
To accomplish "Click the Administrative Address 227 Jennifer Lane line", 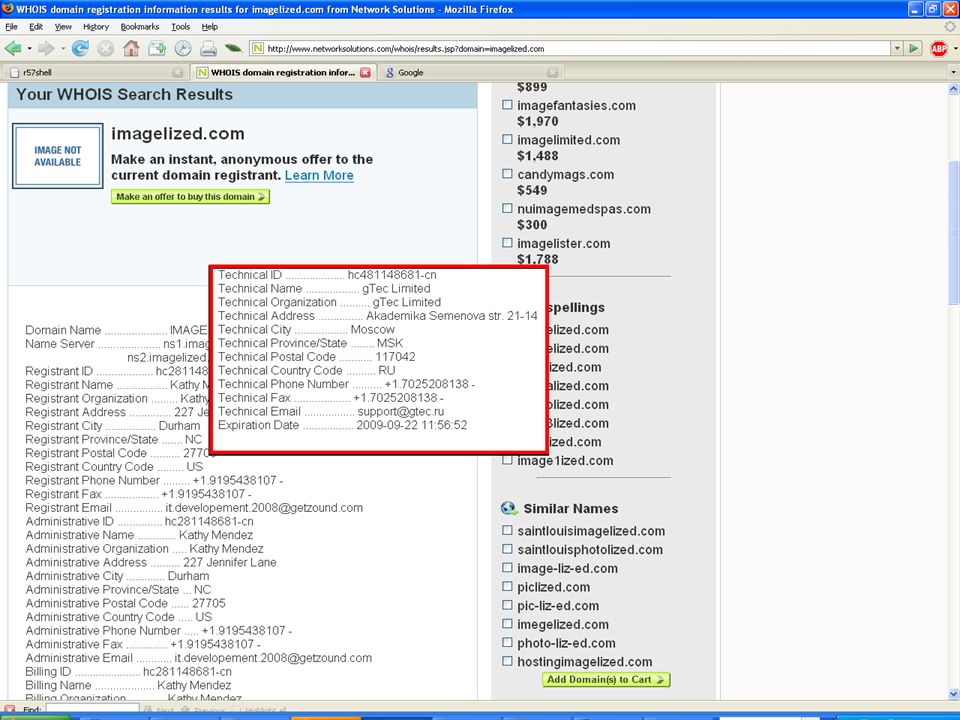I will 151,562.
